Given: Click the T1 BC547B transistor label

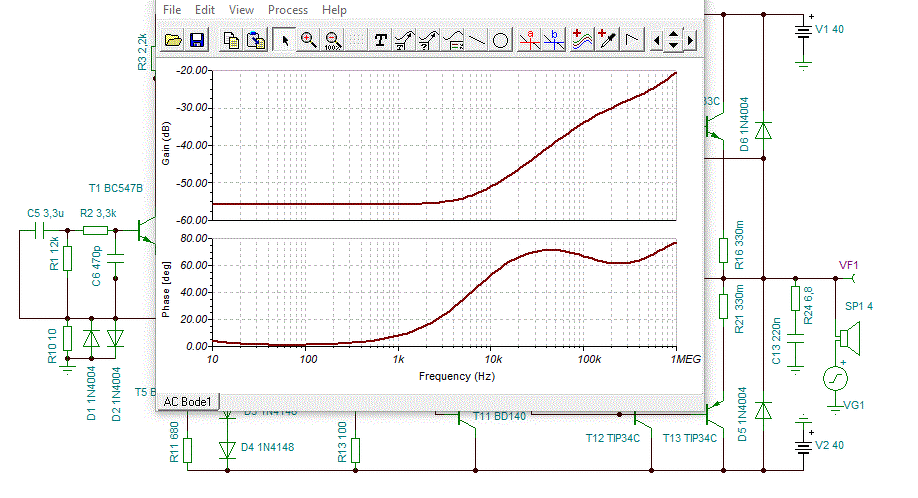Looking at the screenshot, I should (x=115, y=188).
